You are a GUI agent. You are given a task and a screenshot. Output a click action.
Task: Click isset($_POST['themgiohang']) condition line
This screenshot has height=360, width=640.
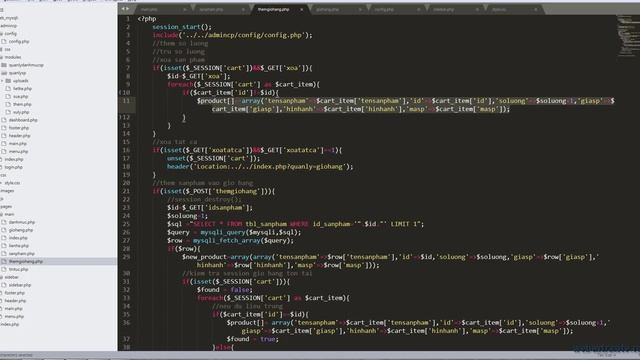coord(214,191)
